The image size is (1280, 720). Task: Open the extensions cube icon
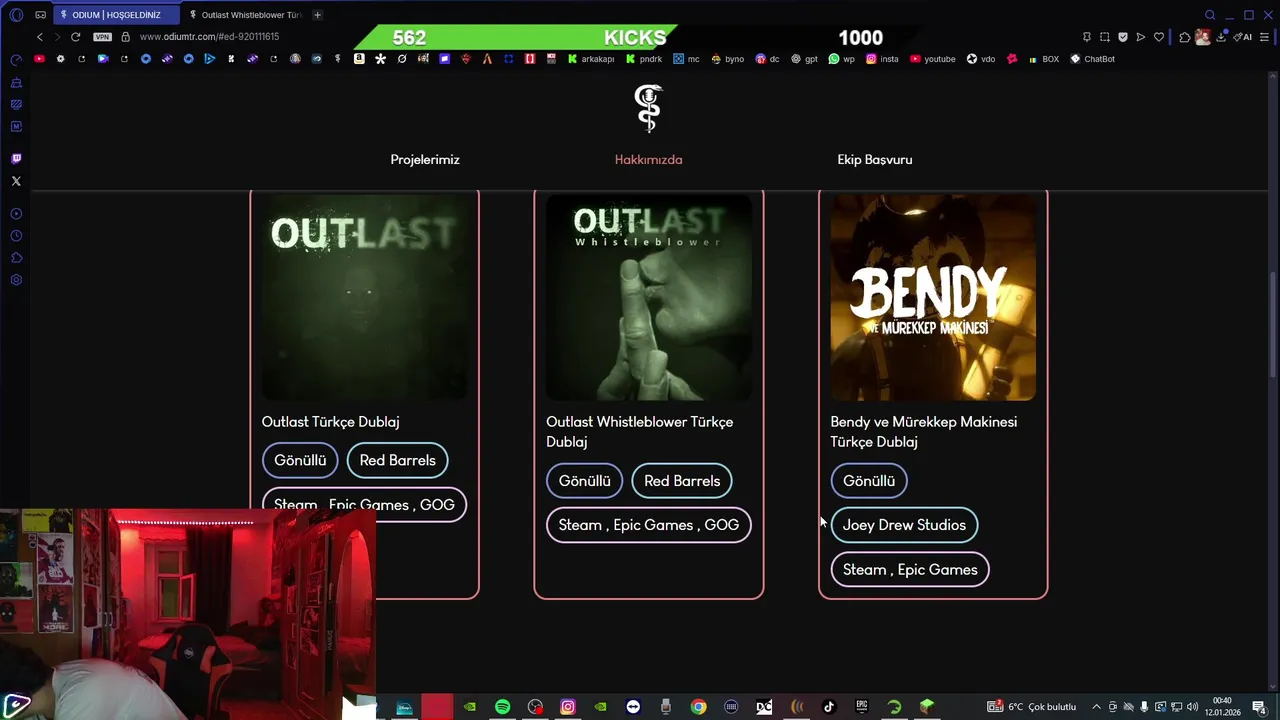1185,37
